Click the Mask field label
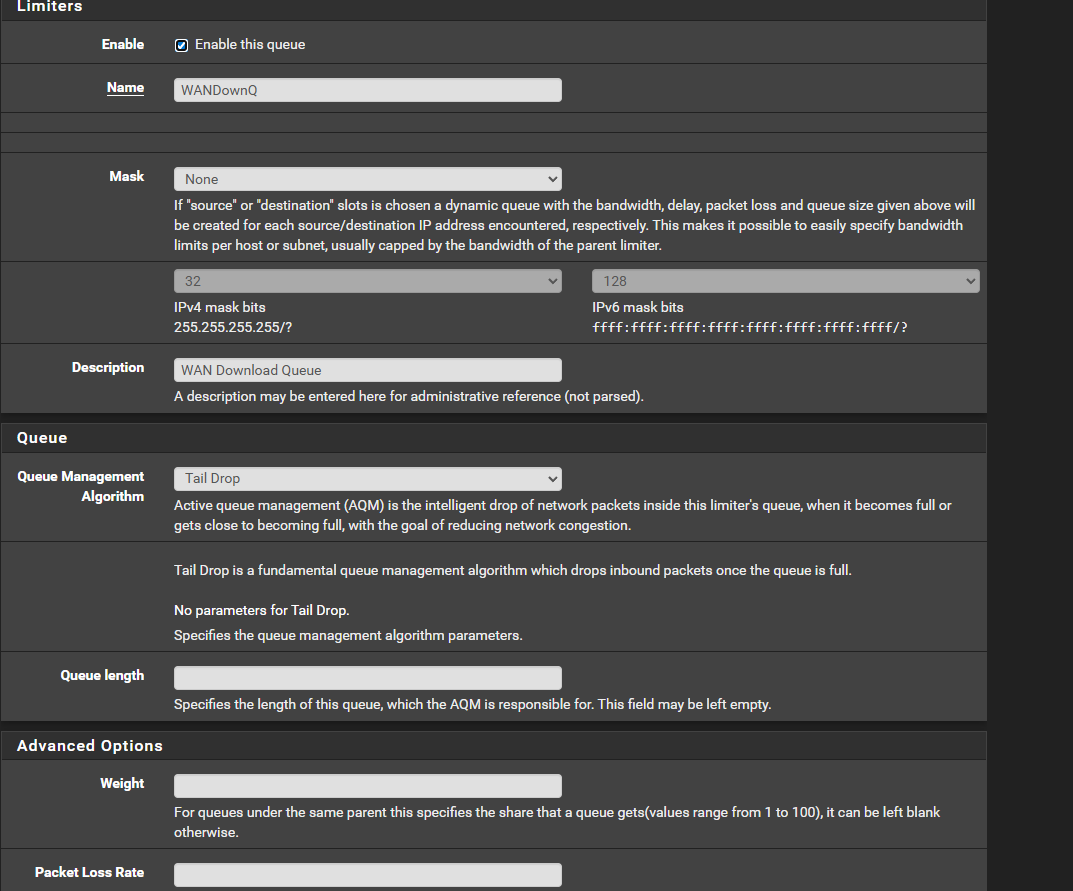Image resolution: width=1073 pixels, height=891 pixels. click(126, 176)
